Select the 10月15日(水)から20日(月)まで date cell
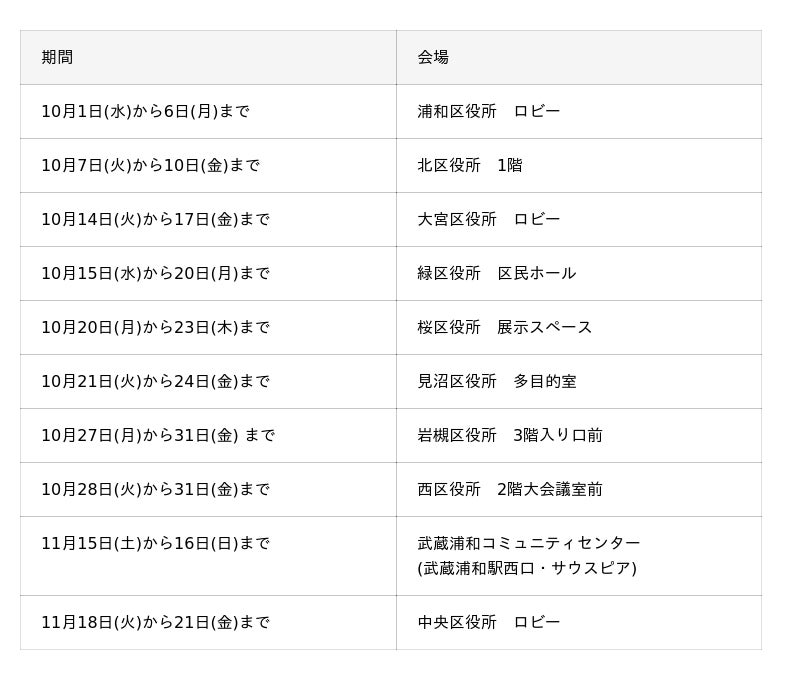The height and width of the screenshot is (680, 800). (155, 273)
